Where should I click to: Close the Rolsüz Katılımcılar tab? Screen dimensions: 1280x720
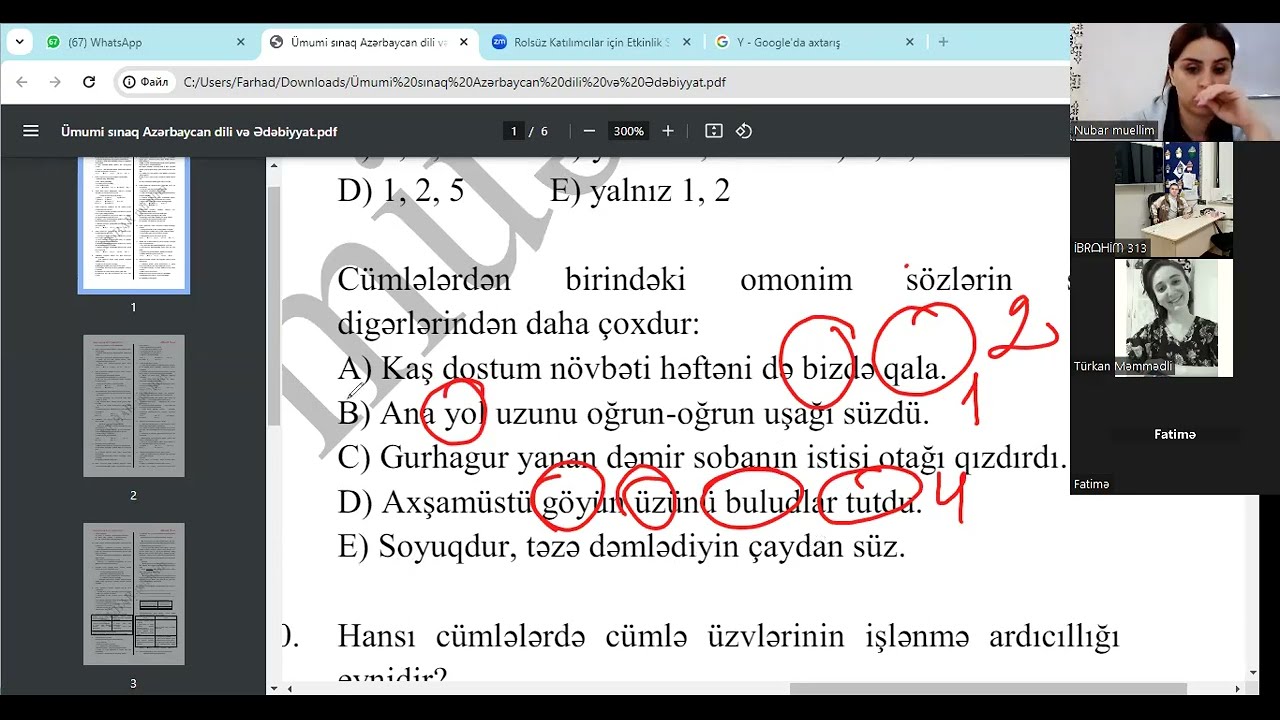(686, 42)
